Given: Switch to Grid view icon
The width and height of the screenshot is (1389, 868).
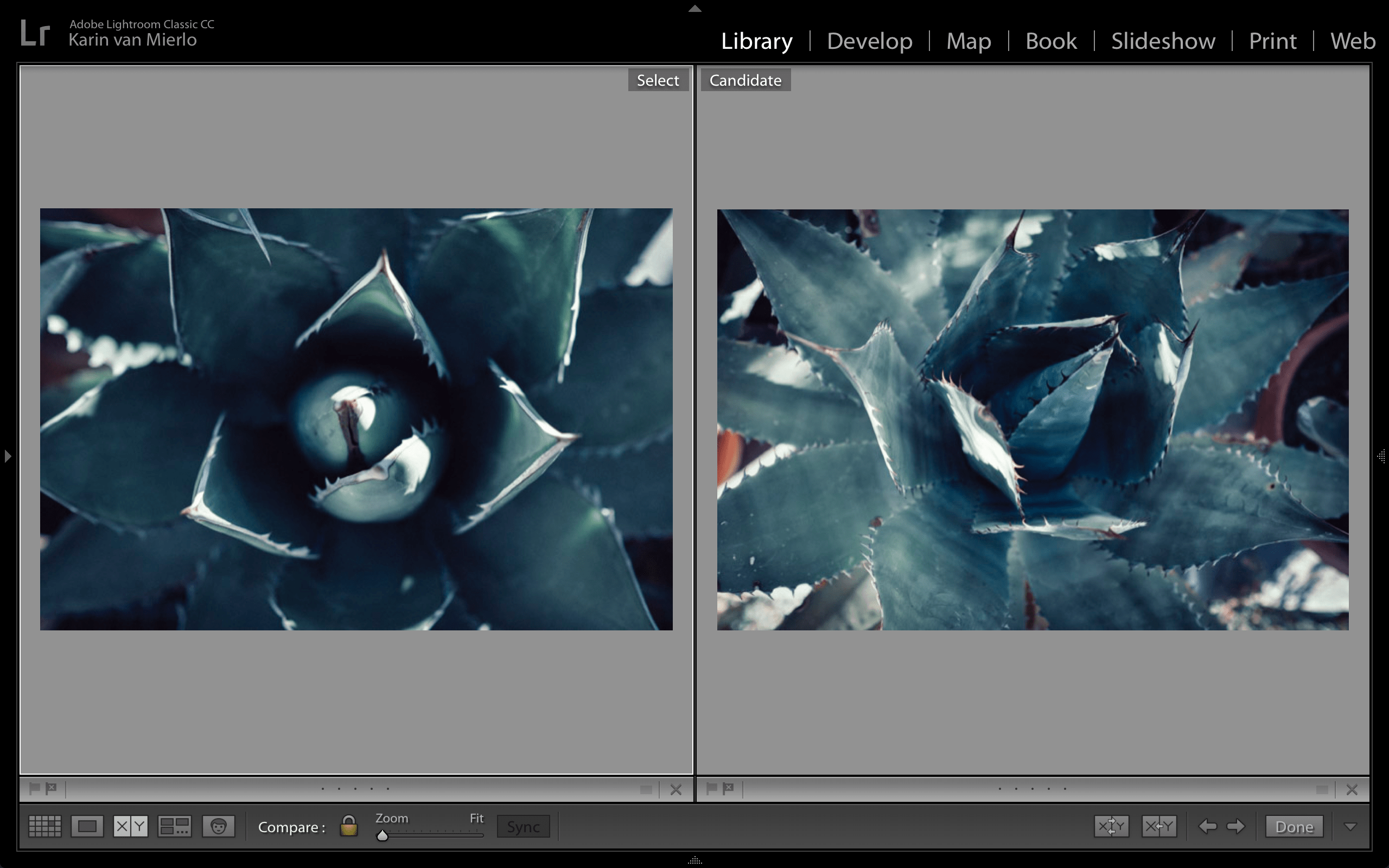Looking at the screenshot, I should click(45, 826).
